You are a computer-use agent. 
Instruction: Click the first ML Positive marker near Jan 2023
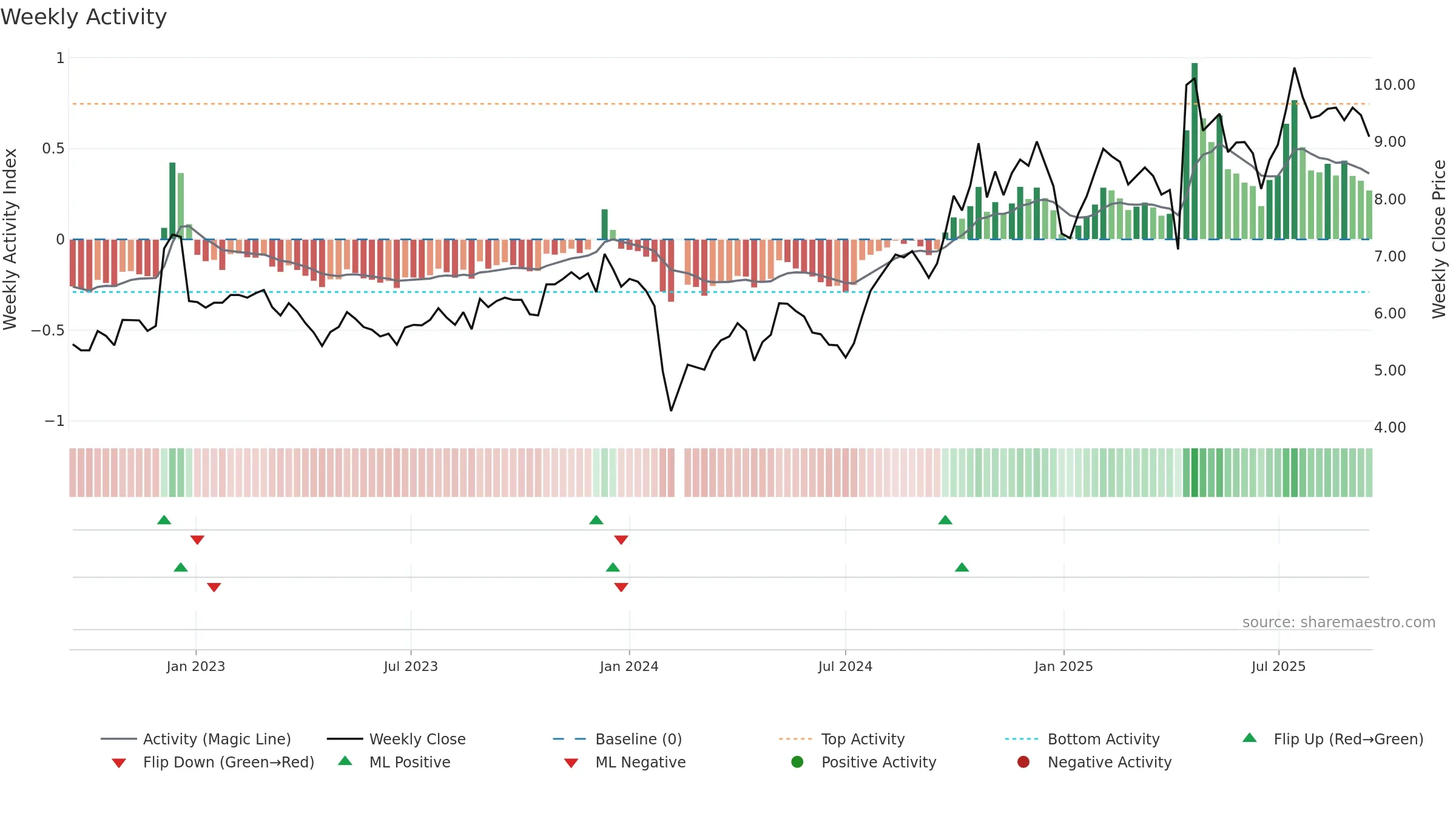[181, 567]
